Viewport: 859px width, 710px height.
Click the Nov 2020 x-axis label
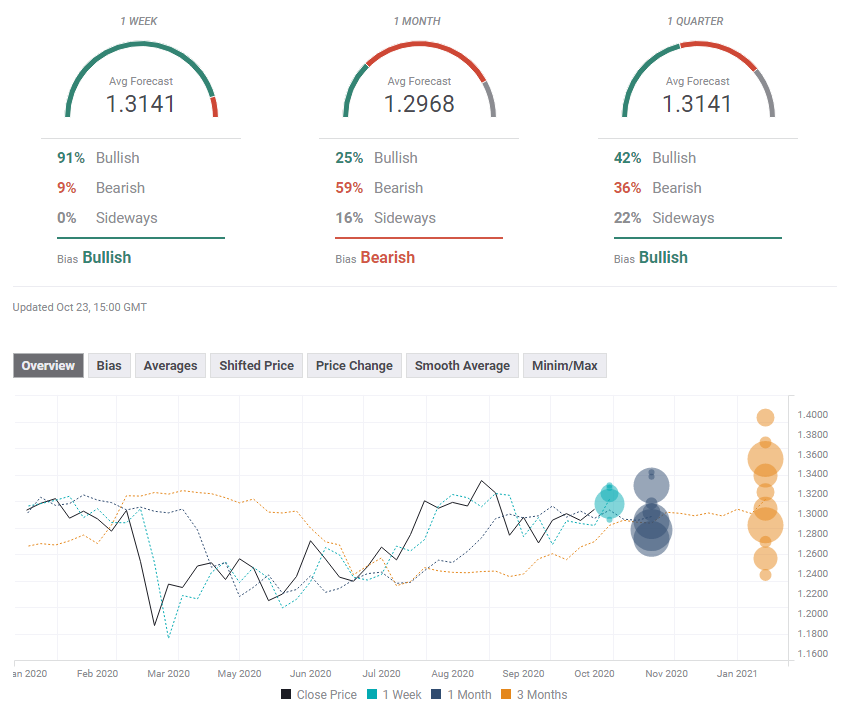(x=666, y=673)
